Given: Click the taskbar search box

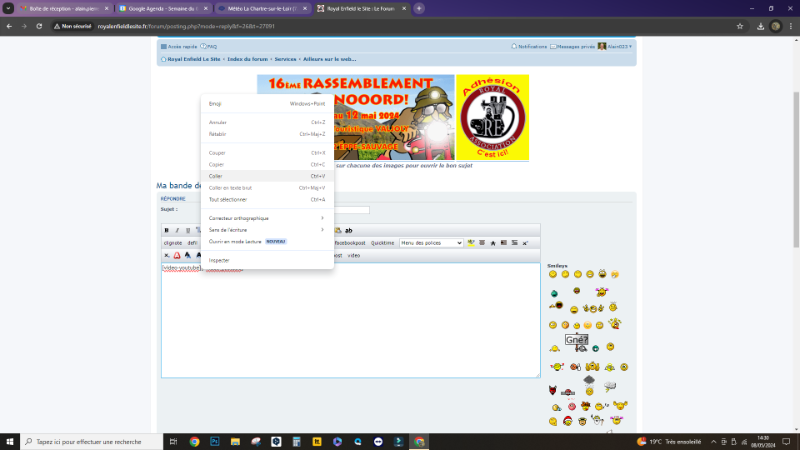Looking at the screenshot, I should (x=92, y=442).
